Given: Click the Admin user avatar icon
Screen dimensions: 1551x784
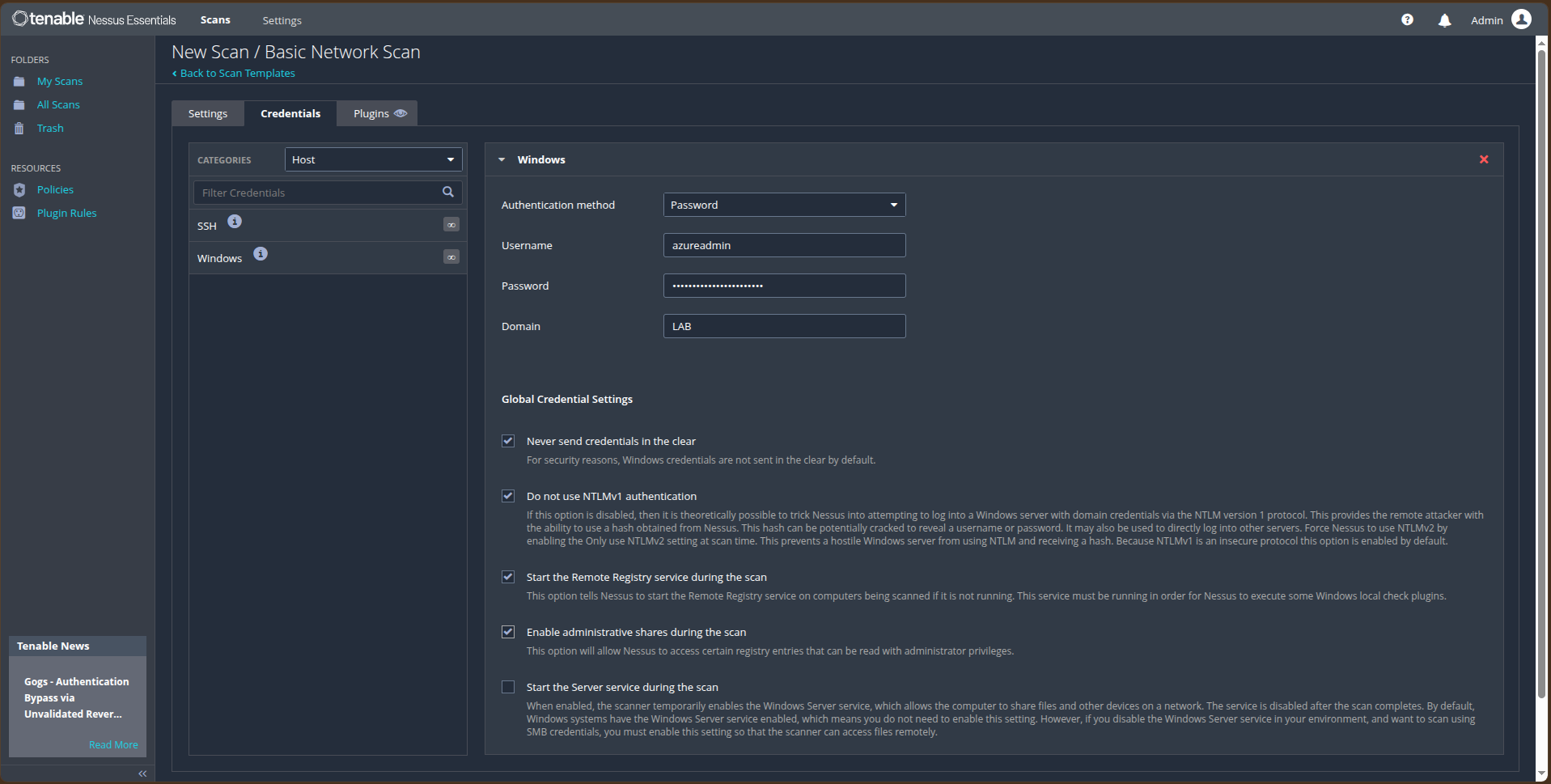Looking at the screenshot, I should (1521, 19).
